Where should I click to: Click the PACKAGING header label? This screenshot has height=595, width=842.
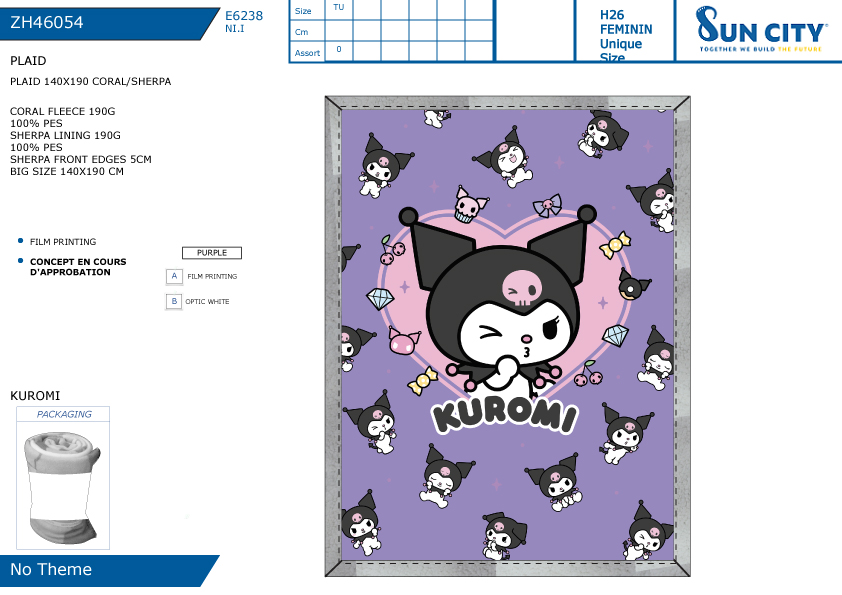pyautogui.click(x=64, y=414)
